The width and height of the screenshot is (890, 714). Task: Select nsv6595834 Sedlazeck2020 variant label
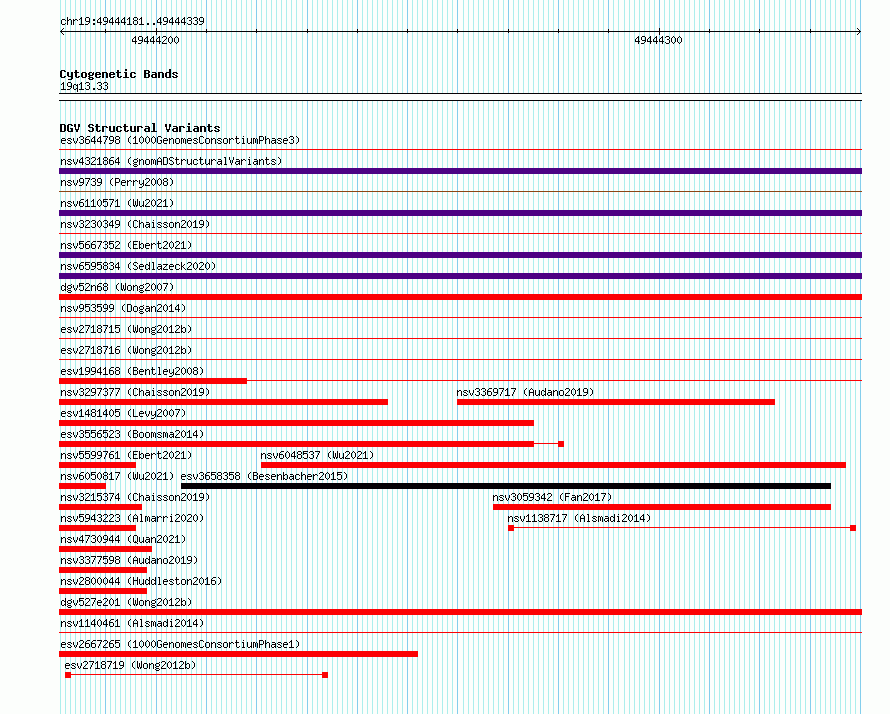pyautogui.click(x=138, y=266)
